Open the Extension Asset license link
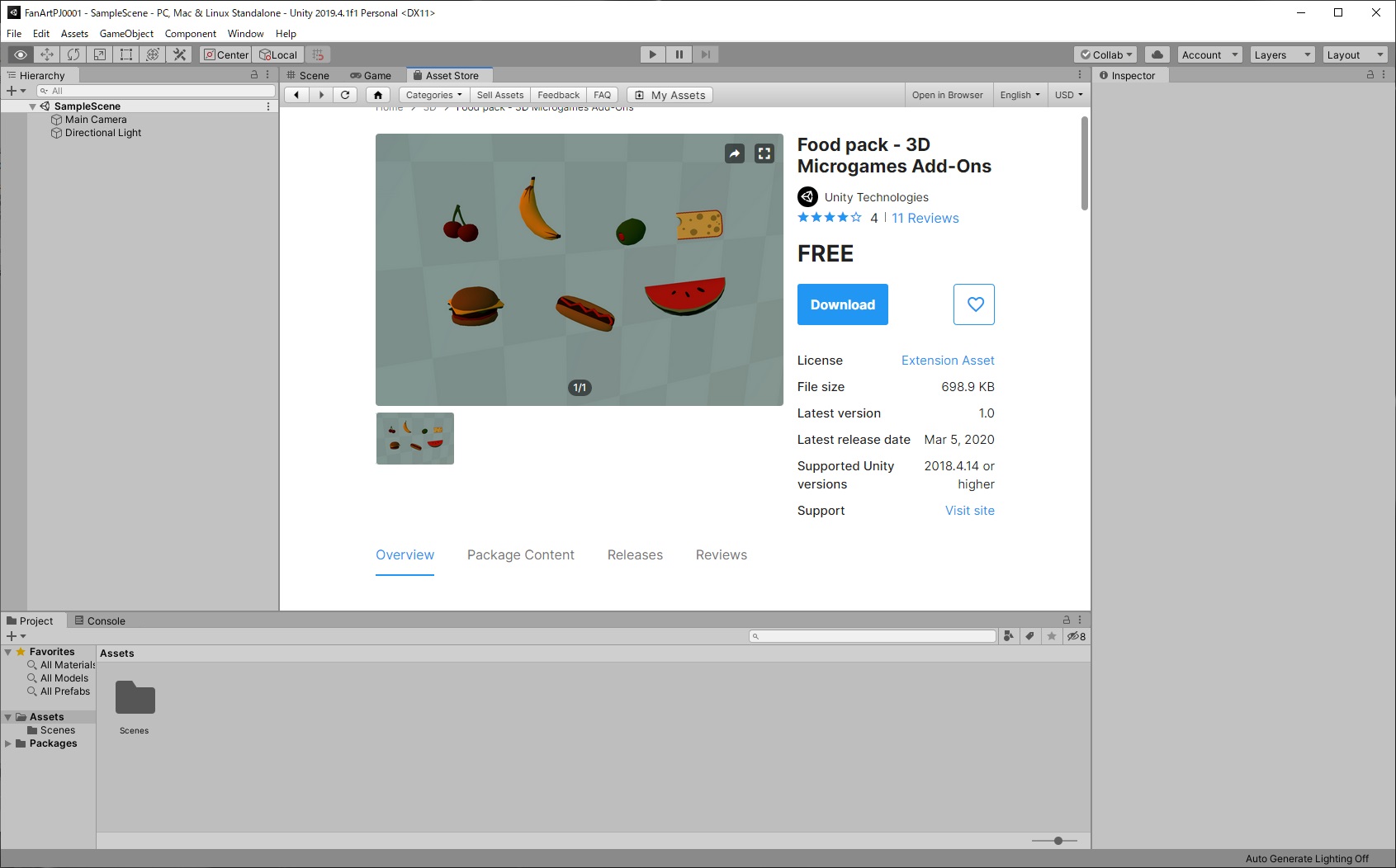Screen dimensions: 1396x868 (x=948, y=361)
